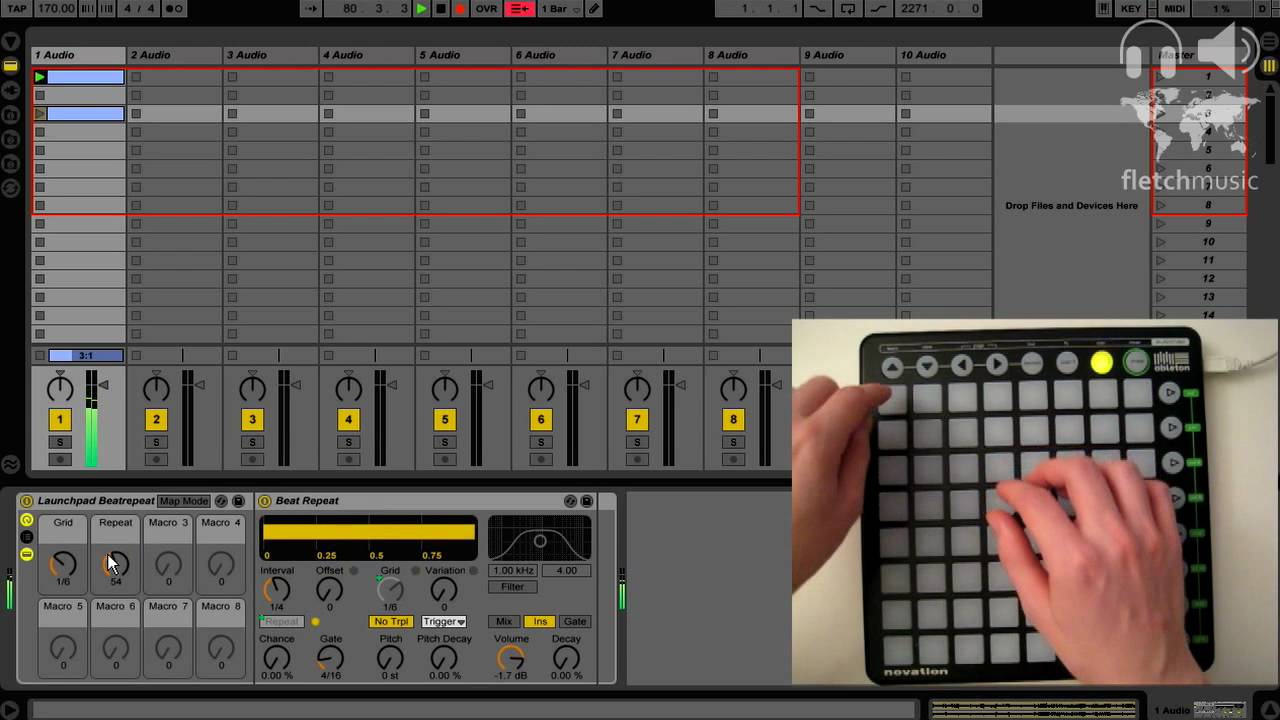This screenshot has height=720, width=1280.
Task: Toggle the computer MIDI keyboard icon
Action: (1103, 9)
